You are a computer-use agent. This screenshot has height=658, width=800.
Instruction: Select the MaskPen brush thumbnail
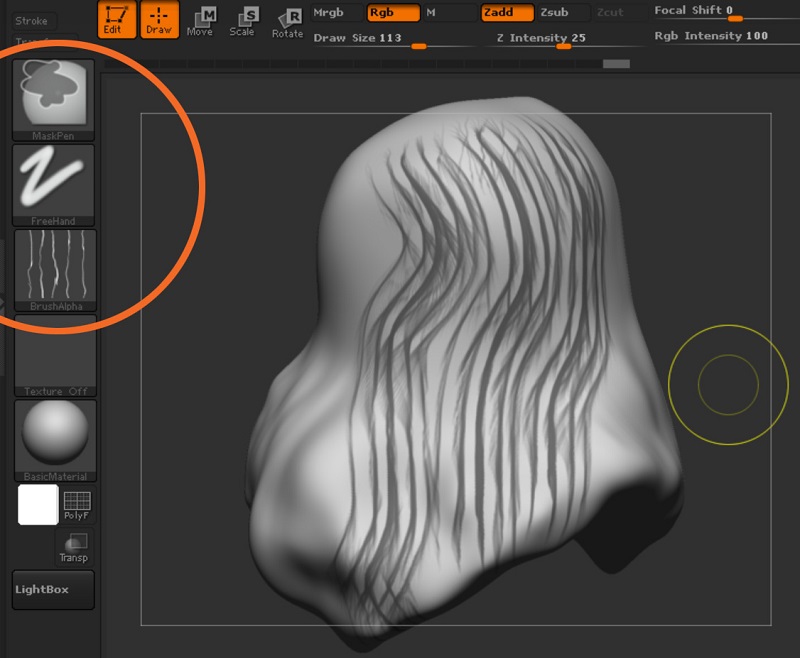tap(53, 95)
